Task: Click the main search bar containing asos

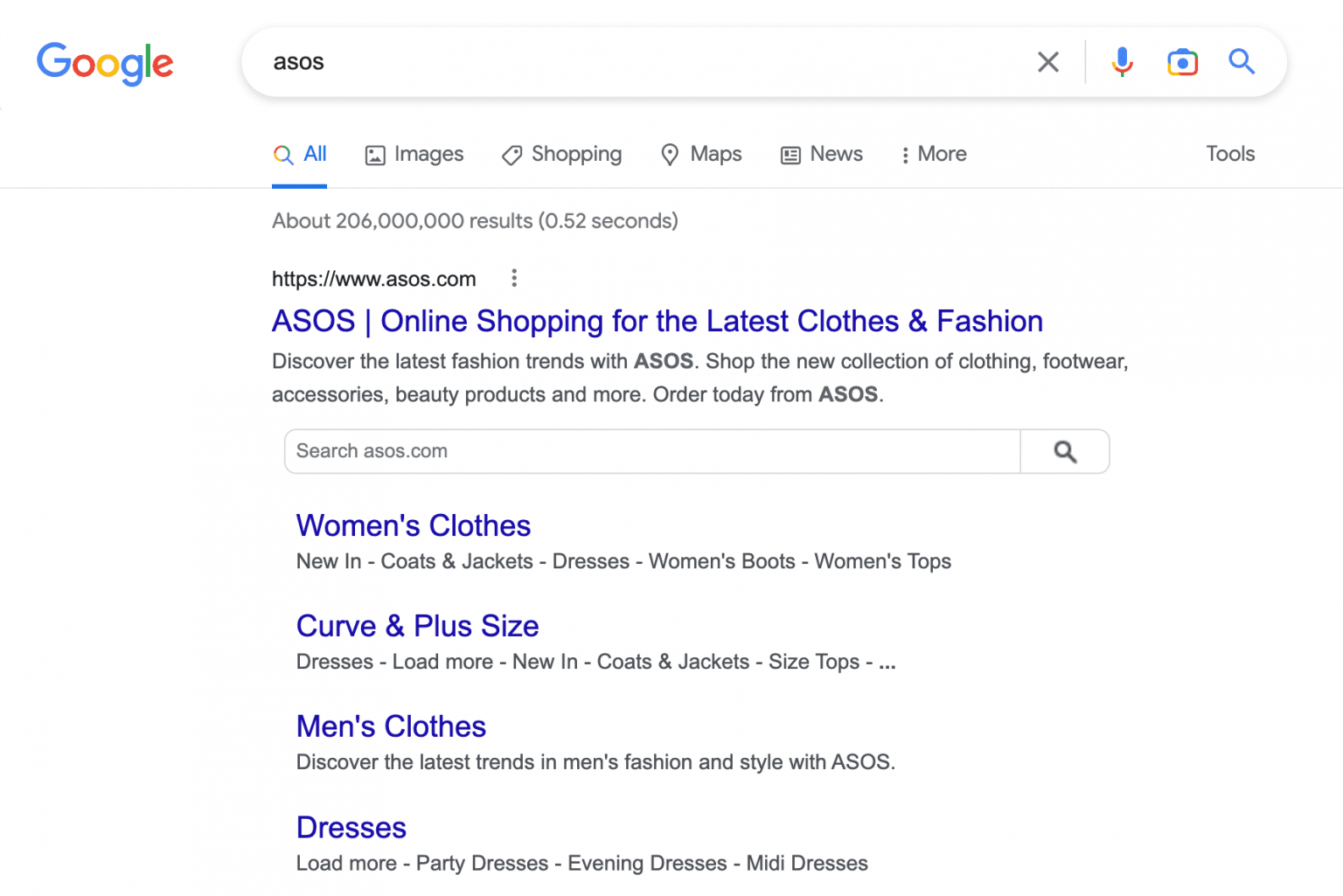Action: click(612, 62)
